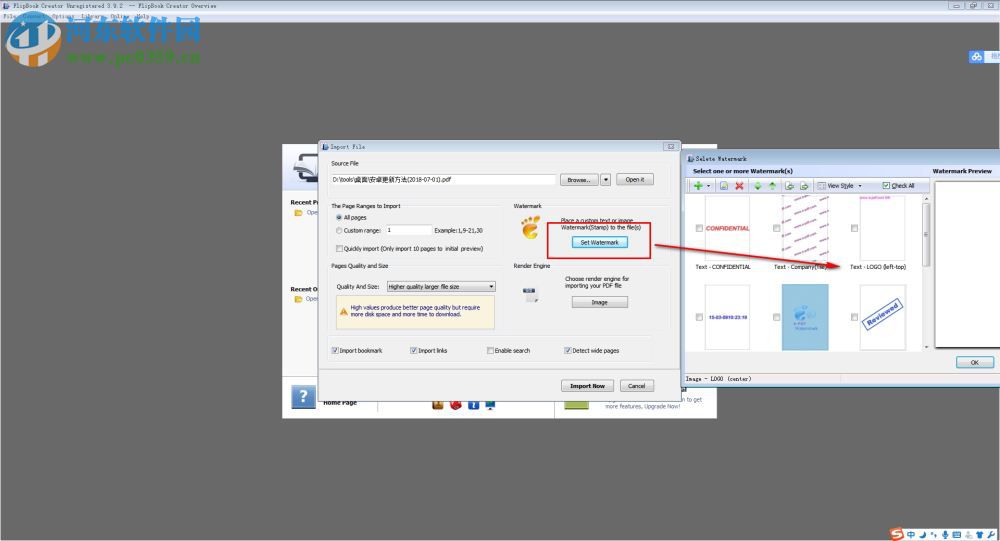This screenshot has width=1000, height=541.
Task: Delete watermark using red X icon
Action: tap(739, 186)
